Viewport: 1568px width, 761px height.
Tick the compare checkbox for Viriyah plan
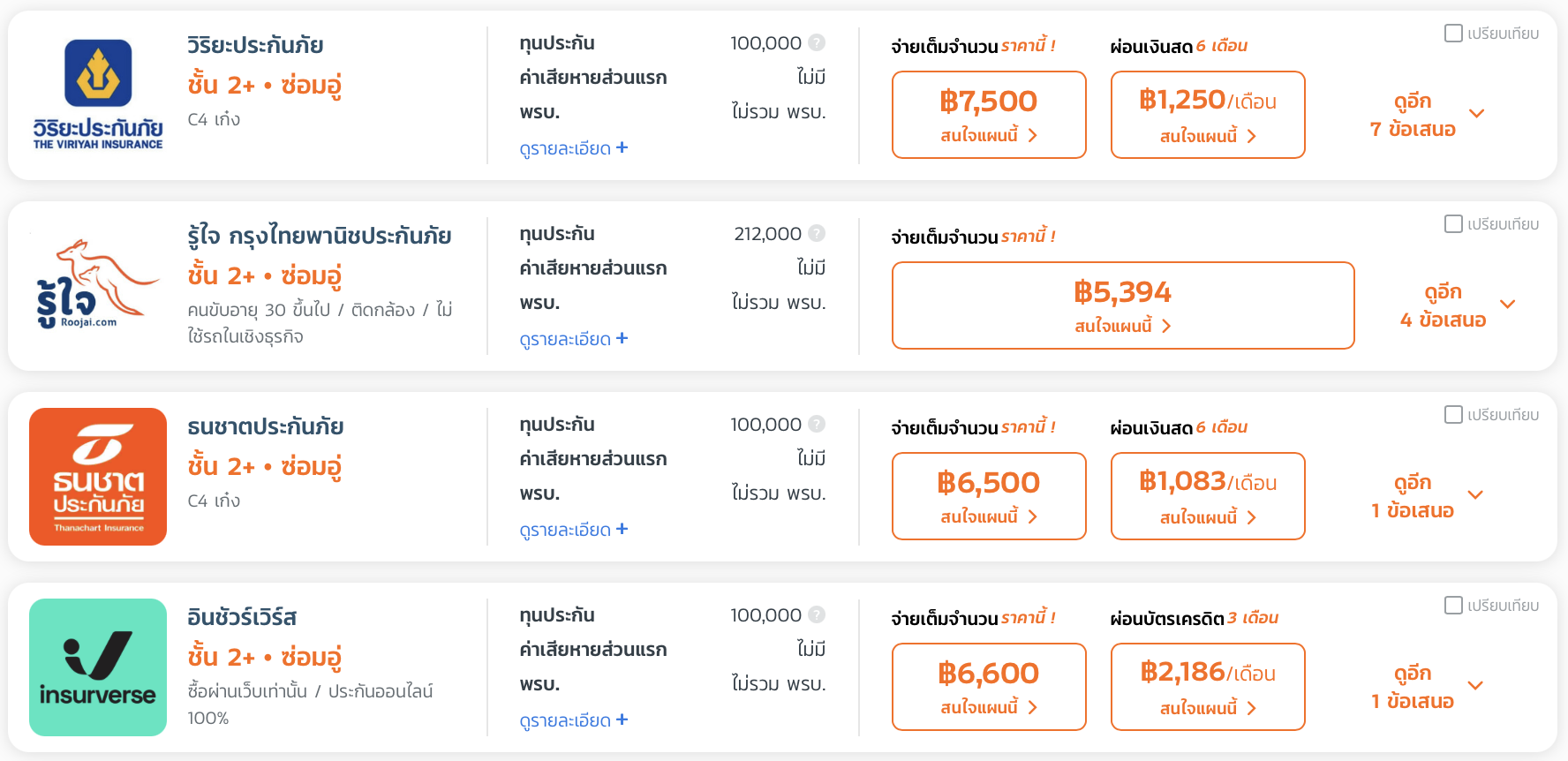(x=1453, y=34)
